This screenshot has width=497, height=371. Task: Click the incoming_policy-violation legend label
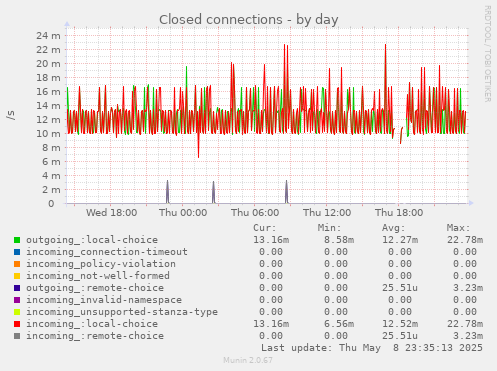coord(101,264)
